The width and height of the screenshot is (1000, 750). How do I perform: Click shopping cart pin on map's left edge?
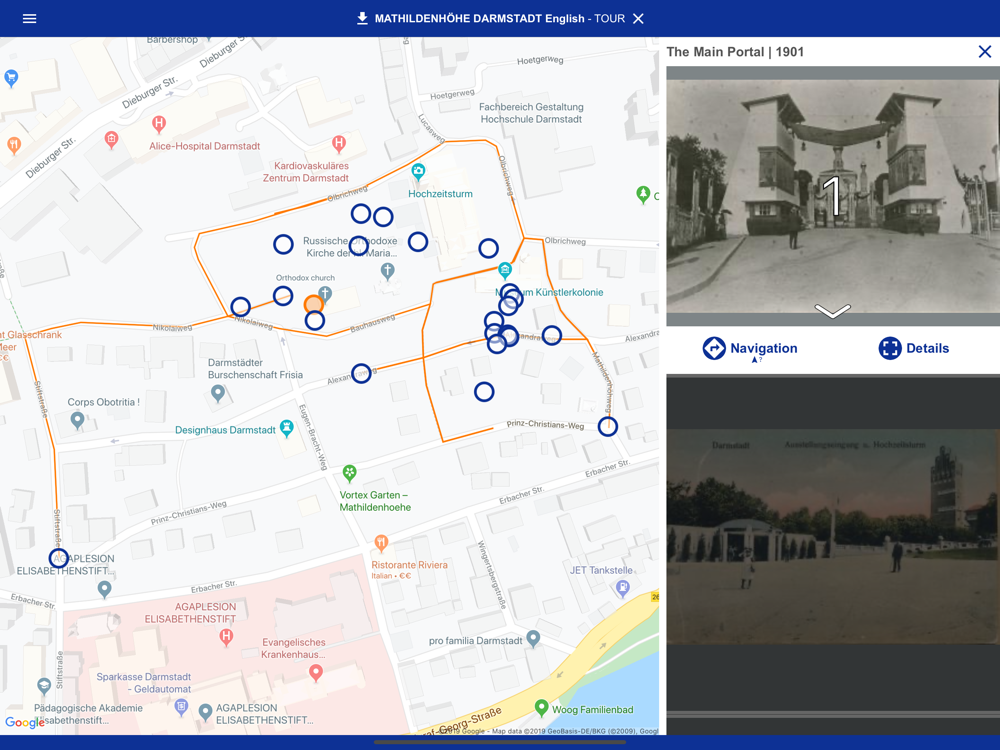(x=11, y=78)
